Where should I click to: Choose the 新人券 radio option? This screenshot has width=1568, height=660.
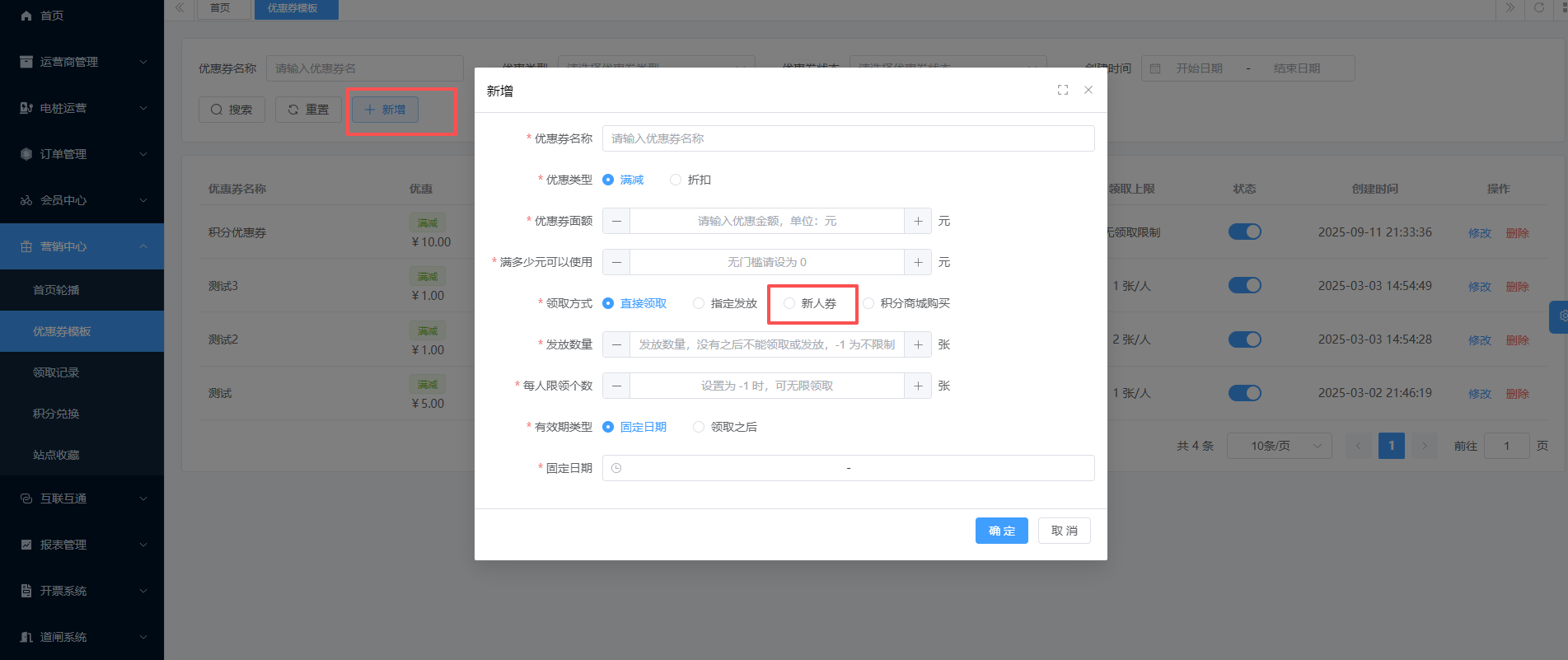click(789, 303)
